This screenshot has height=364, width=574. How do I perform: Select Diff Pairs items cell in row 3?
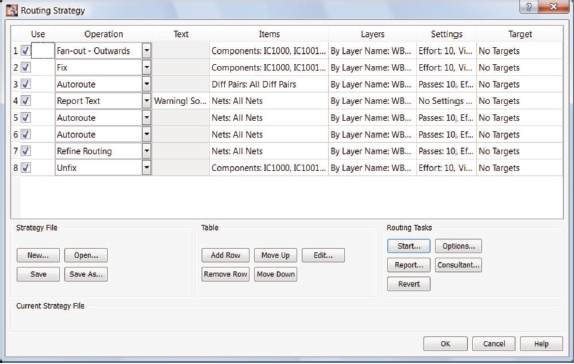coord(269,84)
